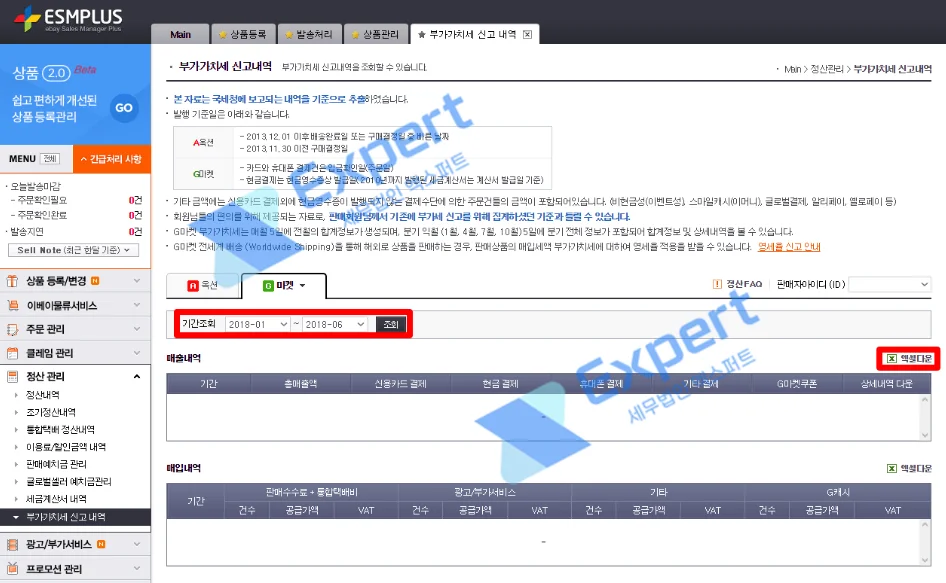The image size is (946, 583).
Task: Click the 정산FAQ link
Action: point(744,284)
